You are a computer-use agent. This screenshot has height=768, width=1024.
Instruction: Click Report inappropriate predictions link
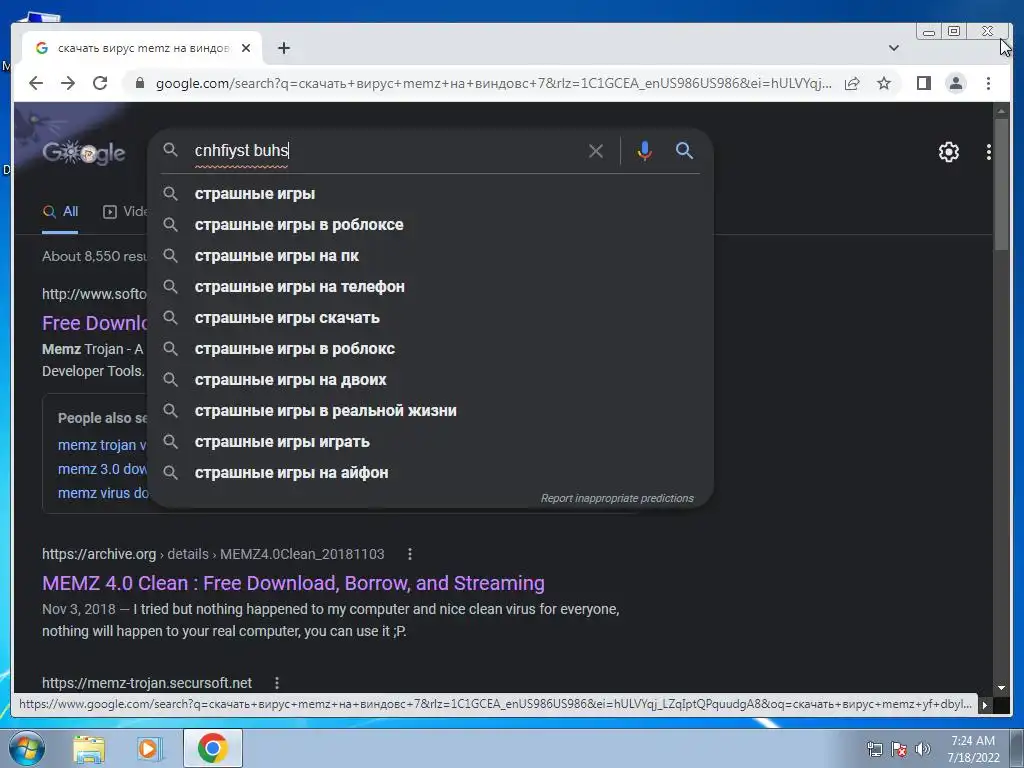(617, 498)
